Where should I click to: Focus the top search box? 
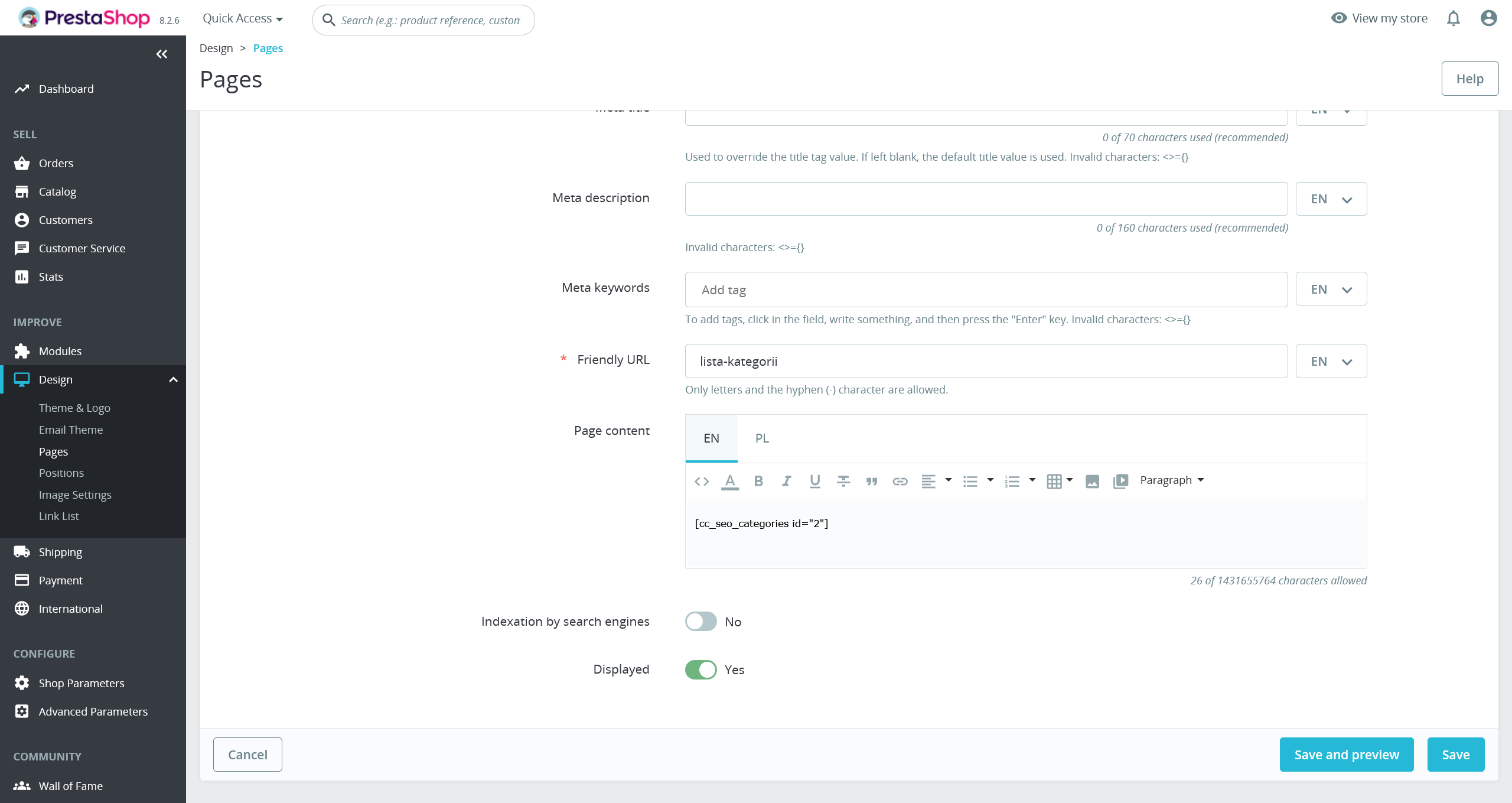point(423,20)
